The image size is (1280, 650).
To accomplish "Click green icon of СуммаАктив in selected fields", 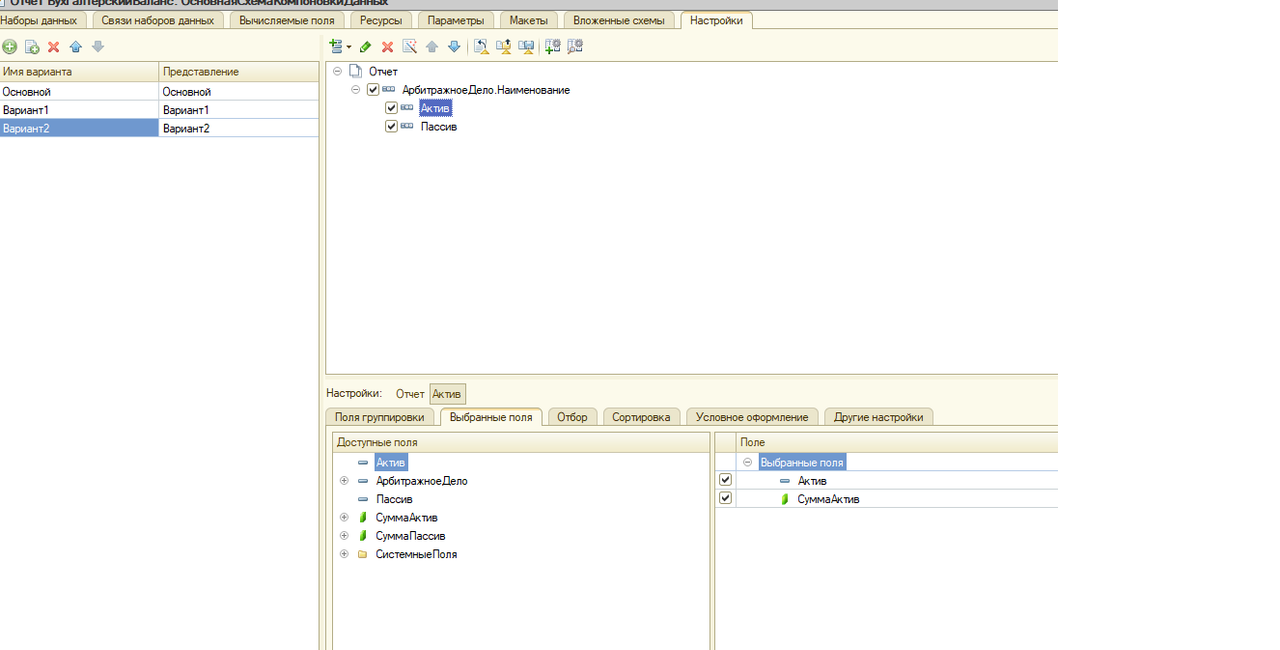I will (785, 499).
